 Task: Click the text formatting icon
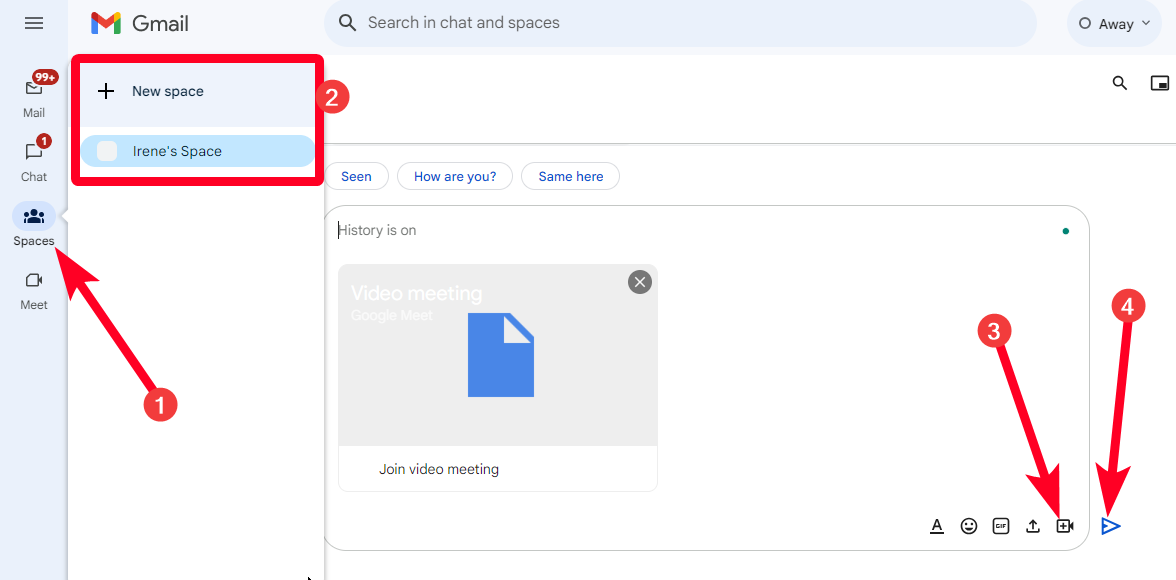pos(937,526)
